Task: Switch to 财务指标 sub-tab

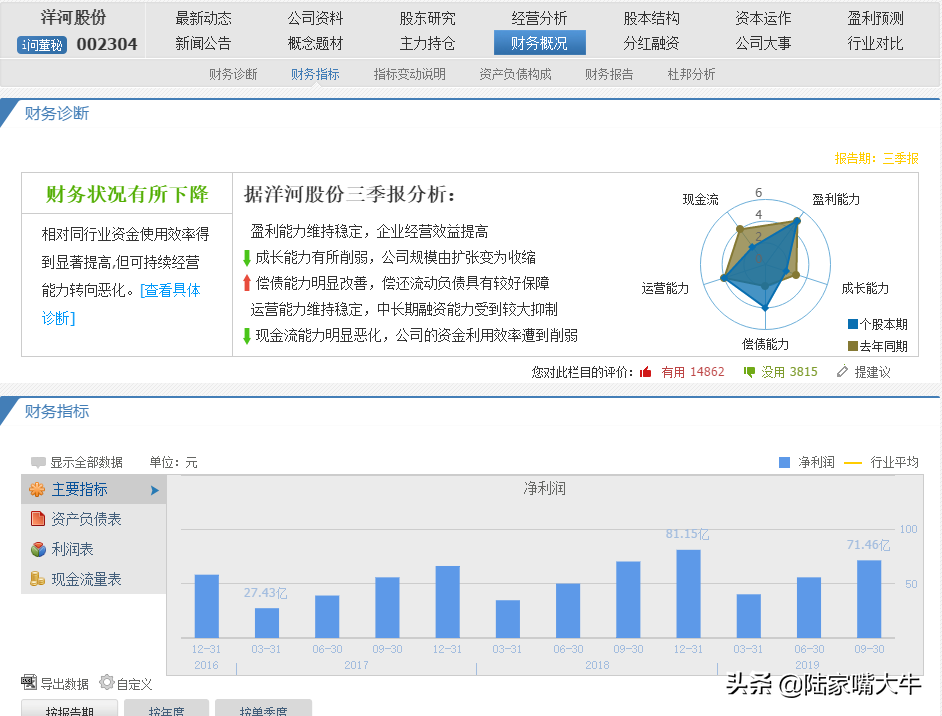Action: (x=315, y=74)
